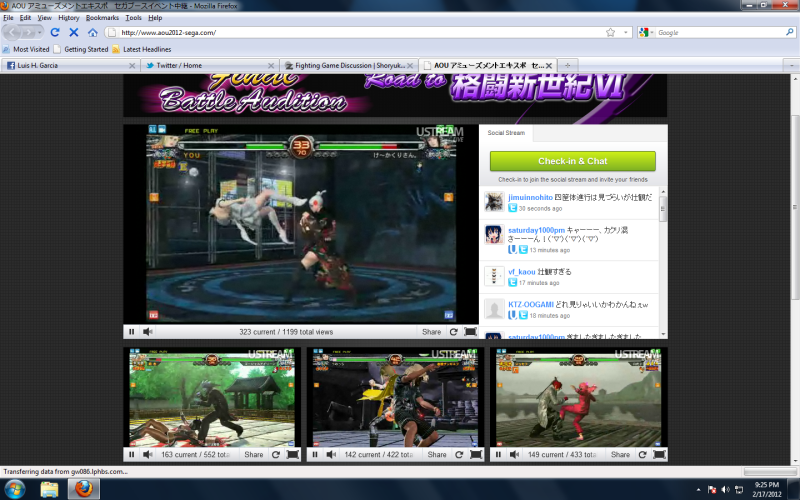Screen dimensions: 800x500
Task: Open the File menu
Action: (x=8, y=17)
